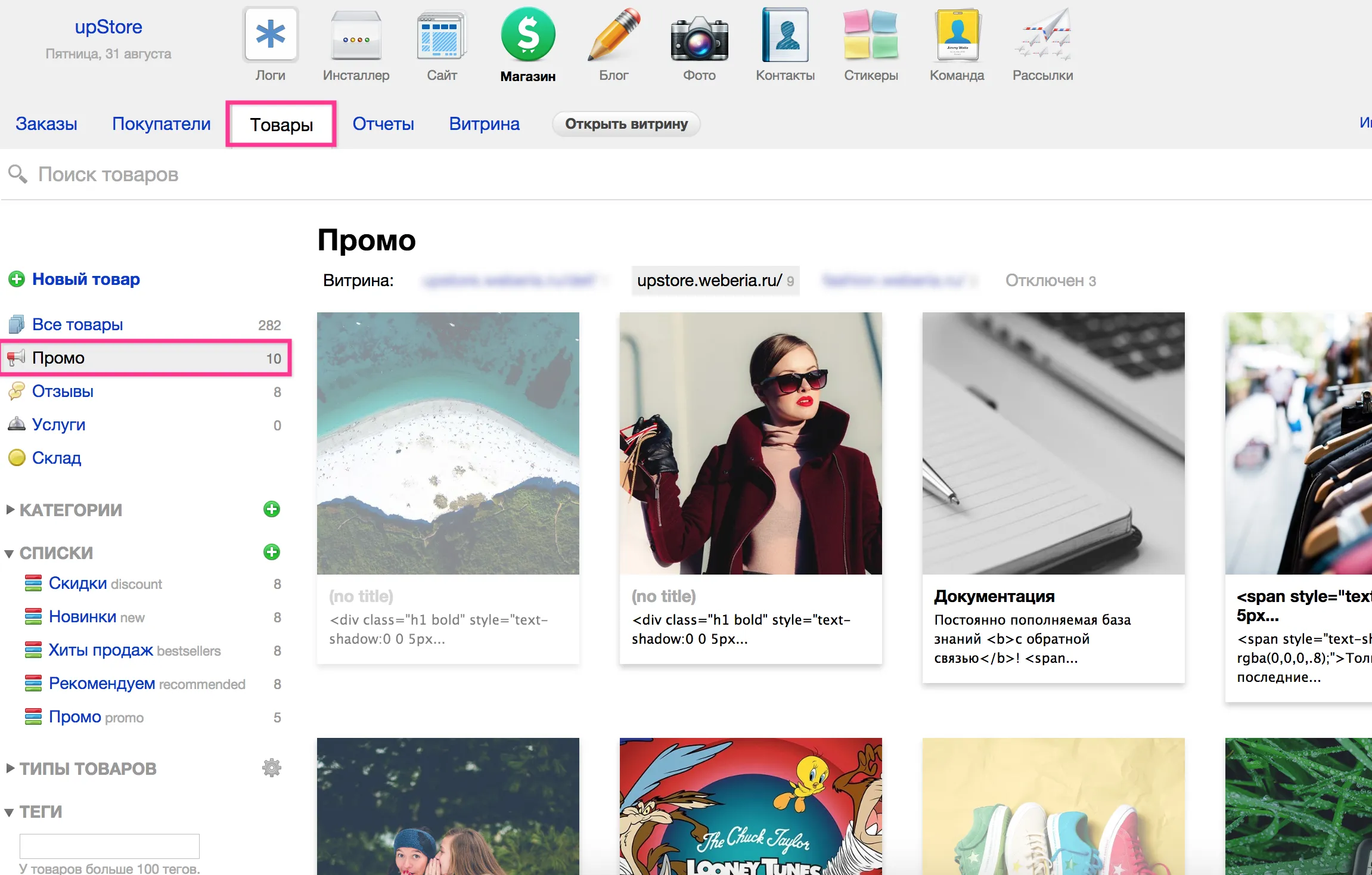1372x875 pixels.
Task: Click the green plus next to Новый товар
Action: point(17,279)
